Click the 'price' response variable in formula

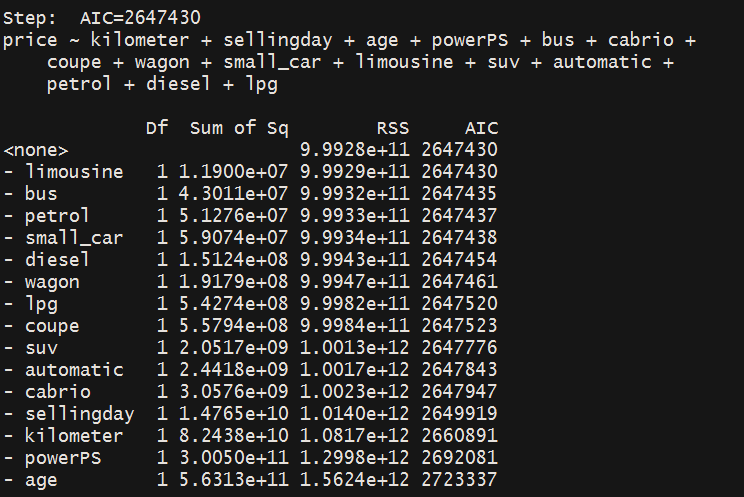click(29, 40)
